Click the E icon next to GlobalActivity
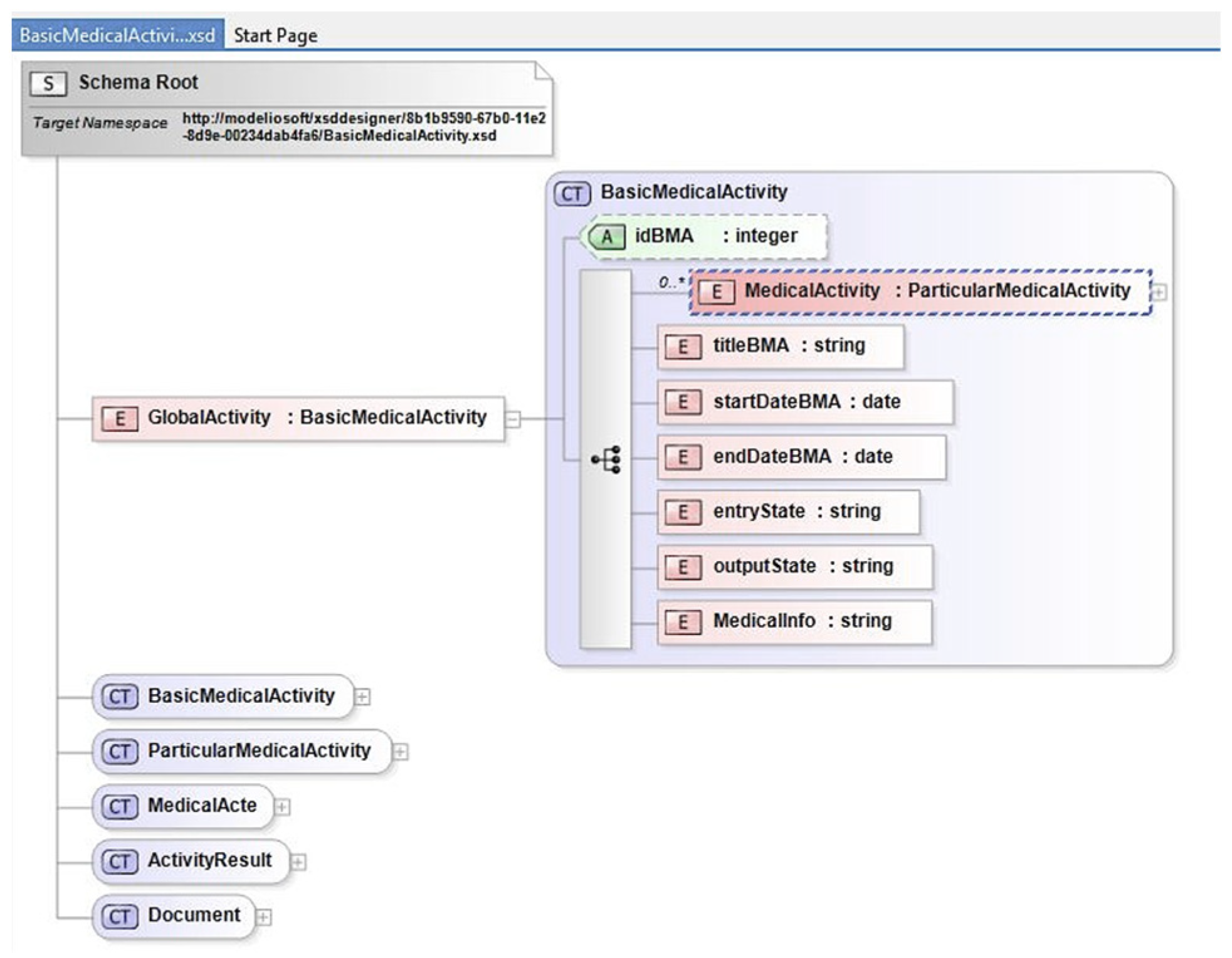The image size is (1232, 958). 119,418
